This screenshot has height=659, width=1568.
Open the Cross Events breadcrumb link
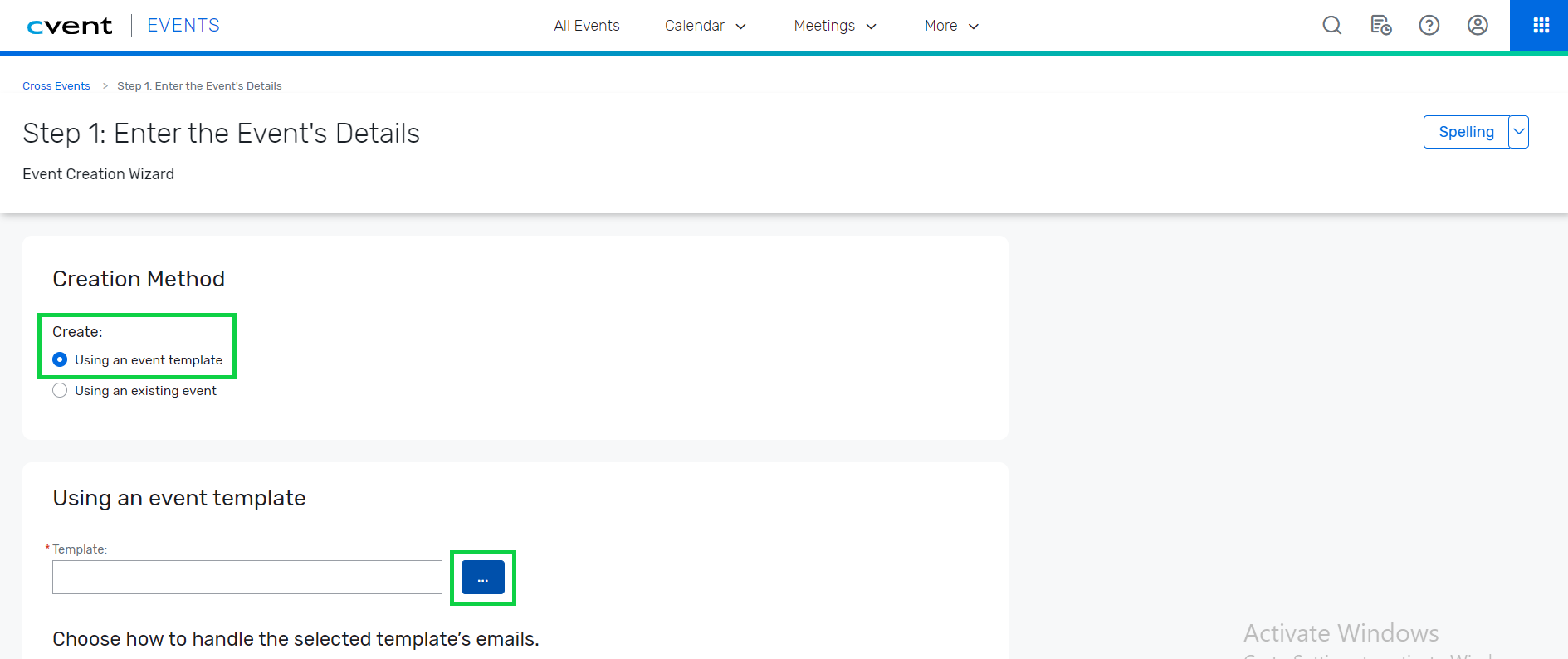tap(56, 86)
